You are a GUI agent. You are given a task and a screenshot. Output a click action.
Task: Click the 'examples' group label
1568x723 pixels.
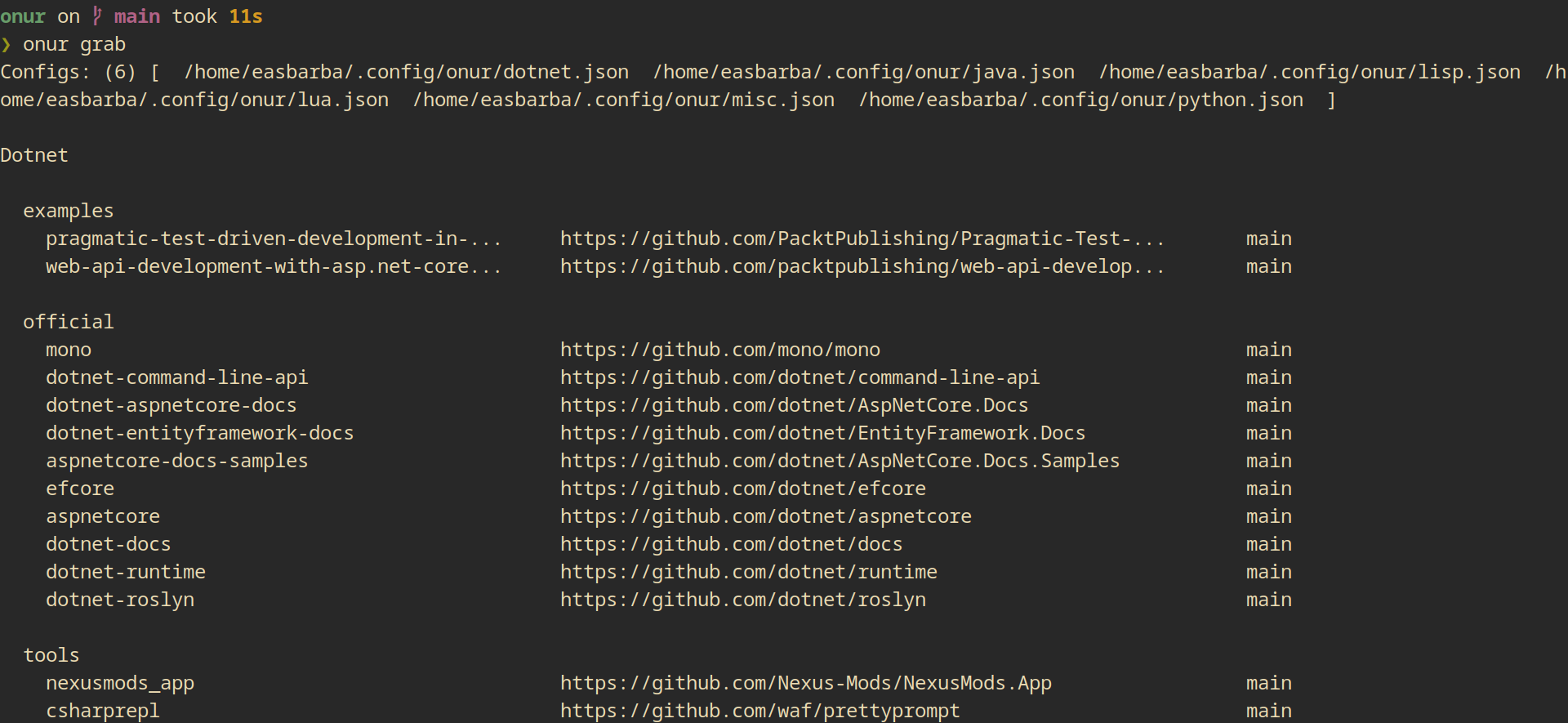tap(69, 211)
